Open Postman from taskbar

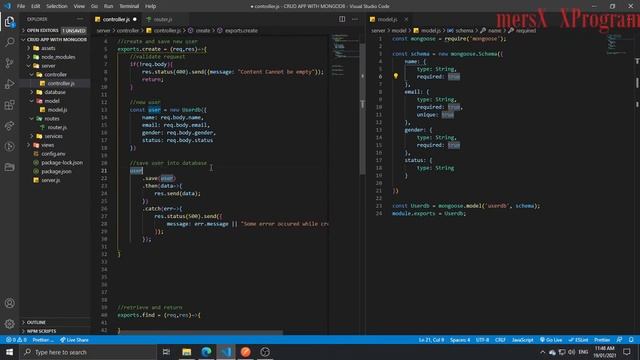click(245, 352)
